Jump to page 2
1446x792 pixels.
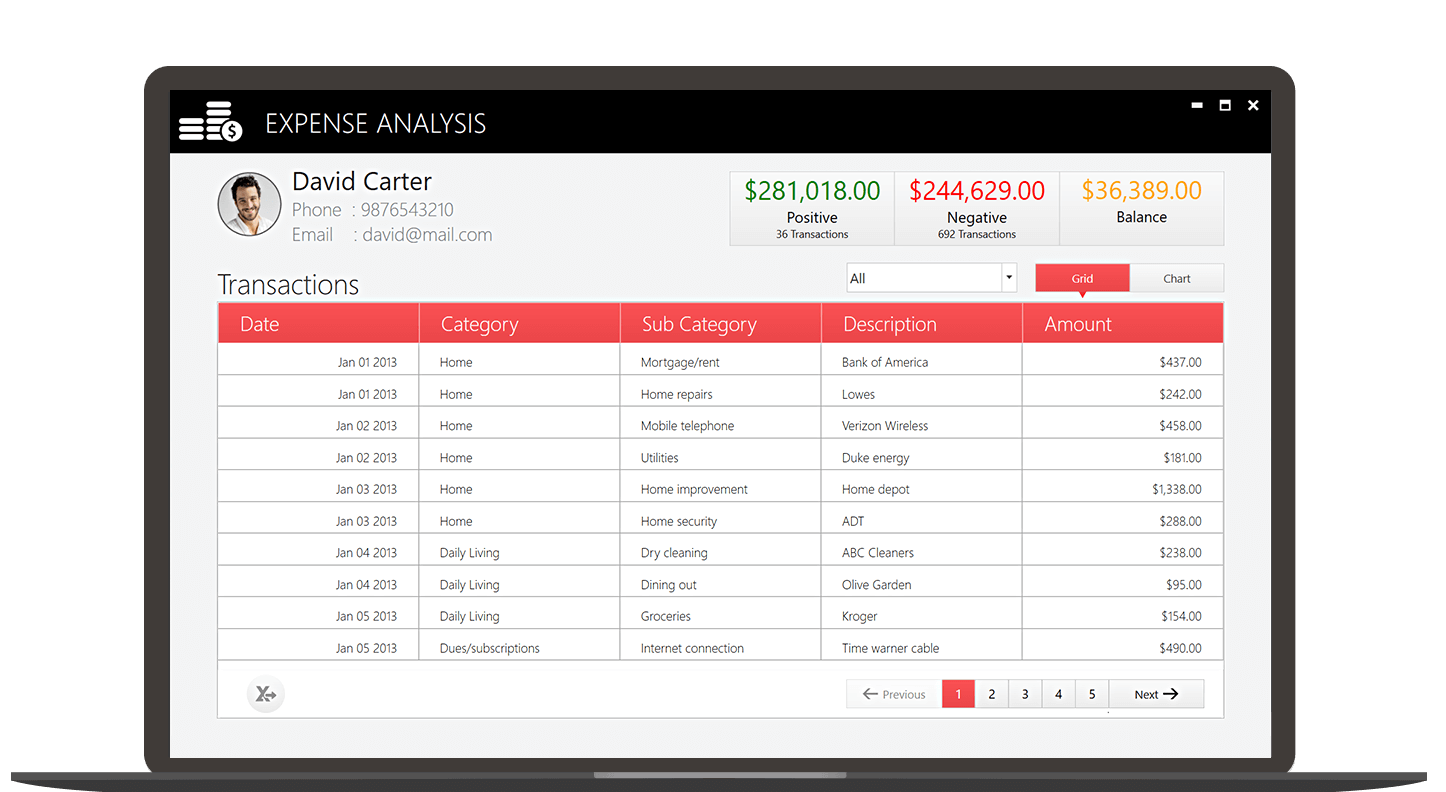point(991,694)
